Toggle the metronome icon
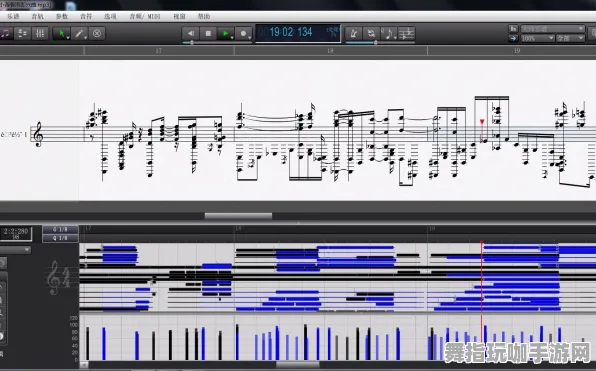Screen dimensions: 596x371 (x=354, y=33)
